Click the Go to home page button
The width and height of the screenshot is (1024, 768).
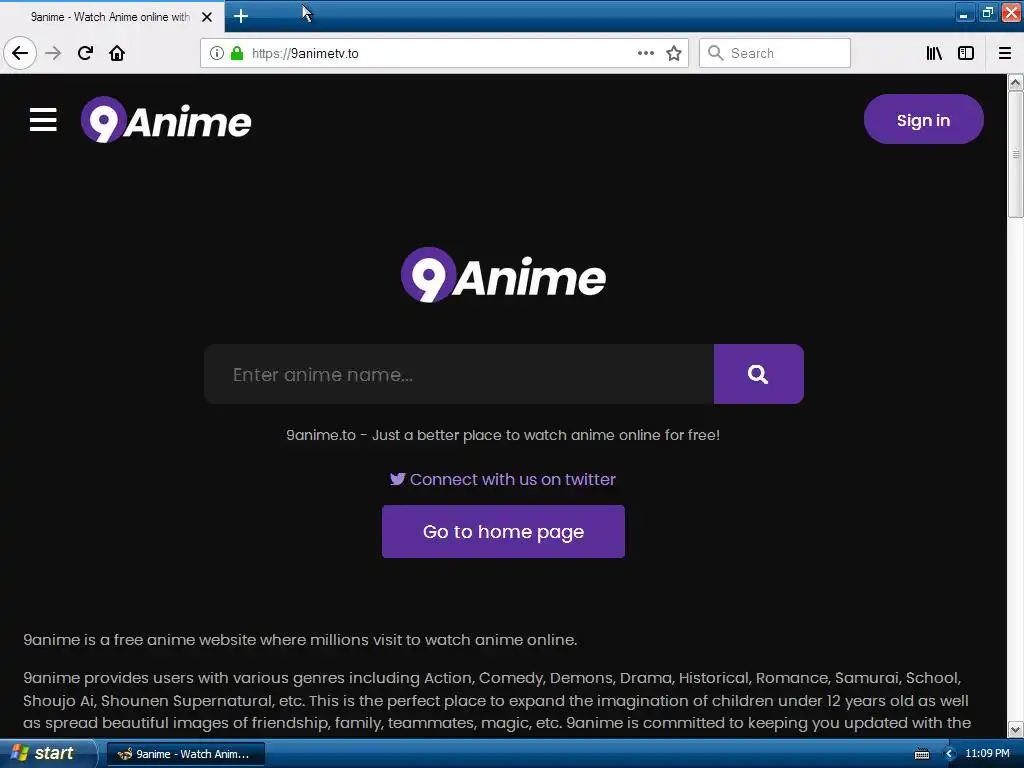coord(504,532)
